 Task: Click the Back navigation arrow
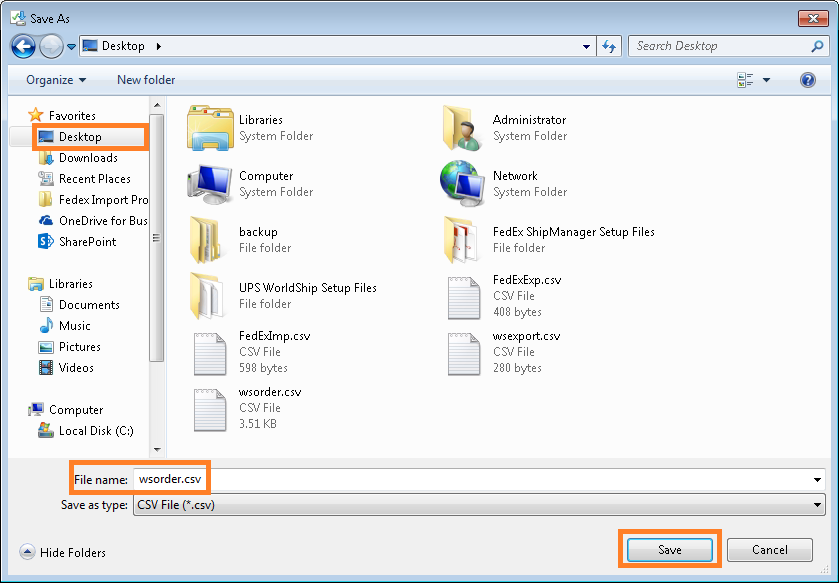click(23, 47)
